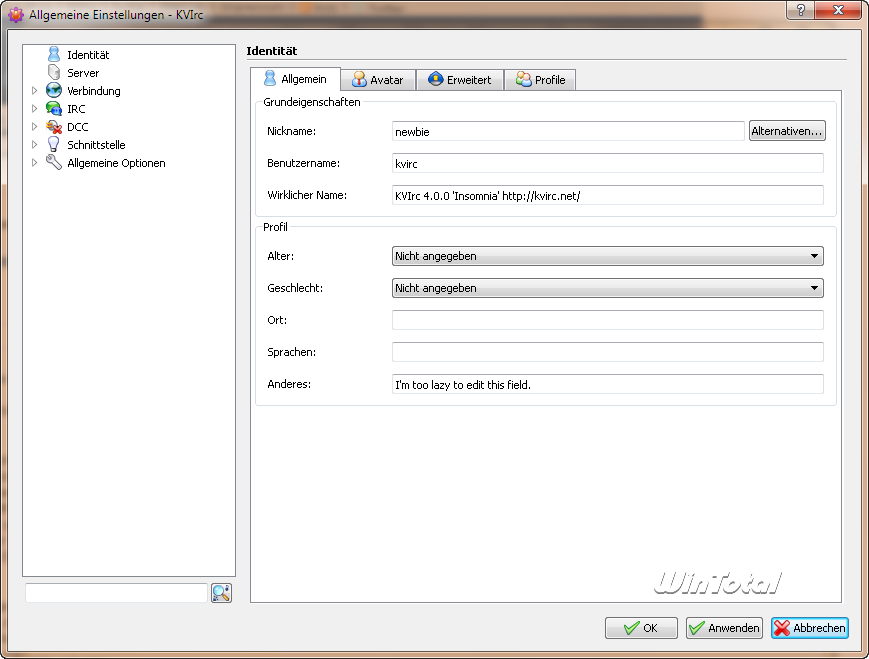Expand the IRC tree node
Screen dimensions: 869x659
(34, 109)
